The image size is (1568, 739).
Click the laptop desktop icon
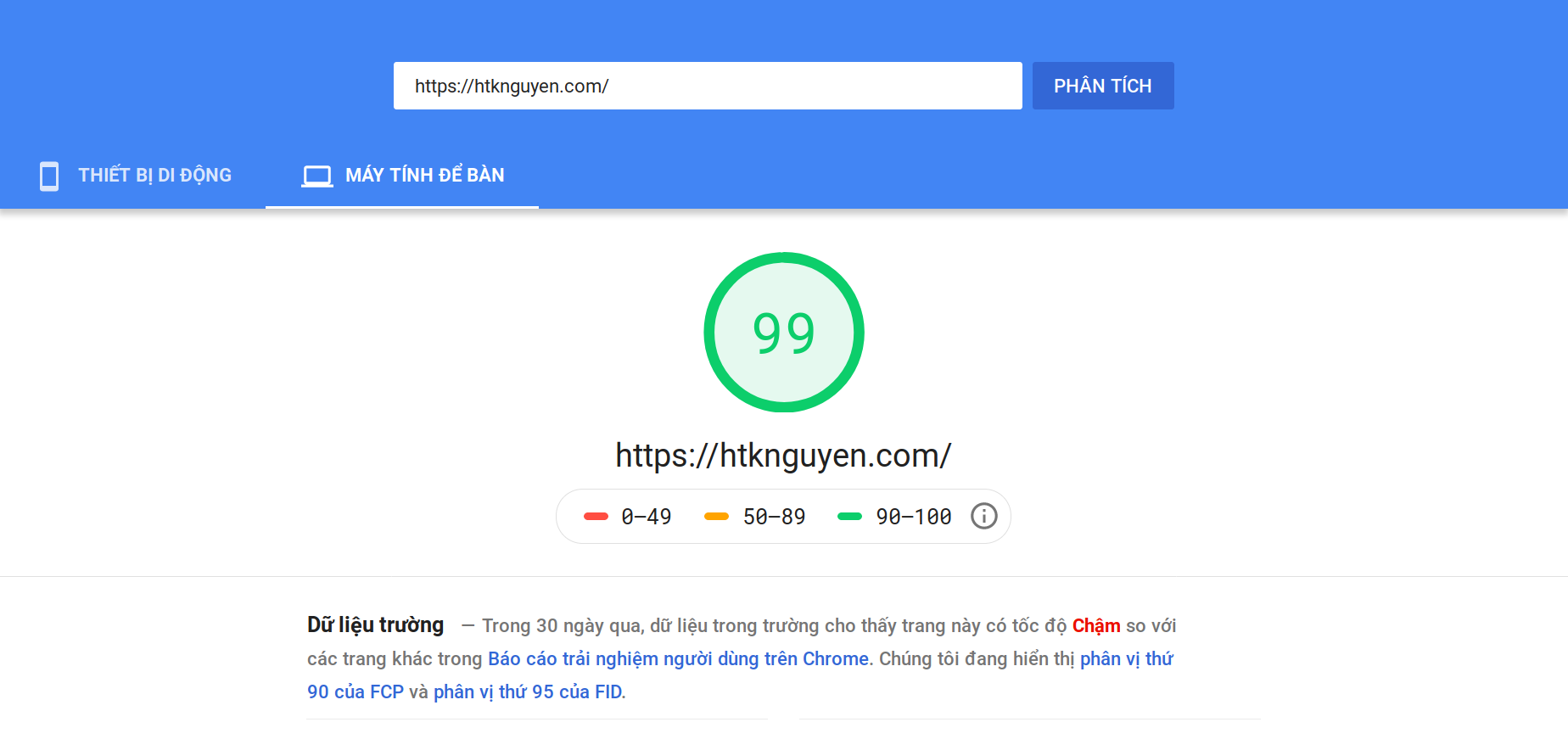(317, 176)
